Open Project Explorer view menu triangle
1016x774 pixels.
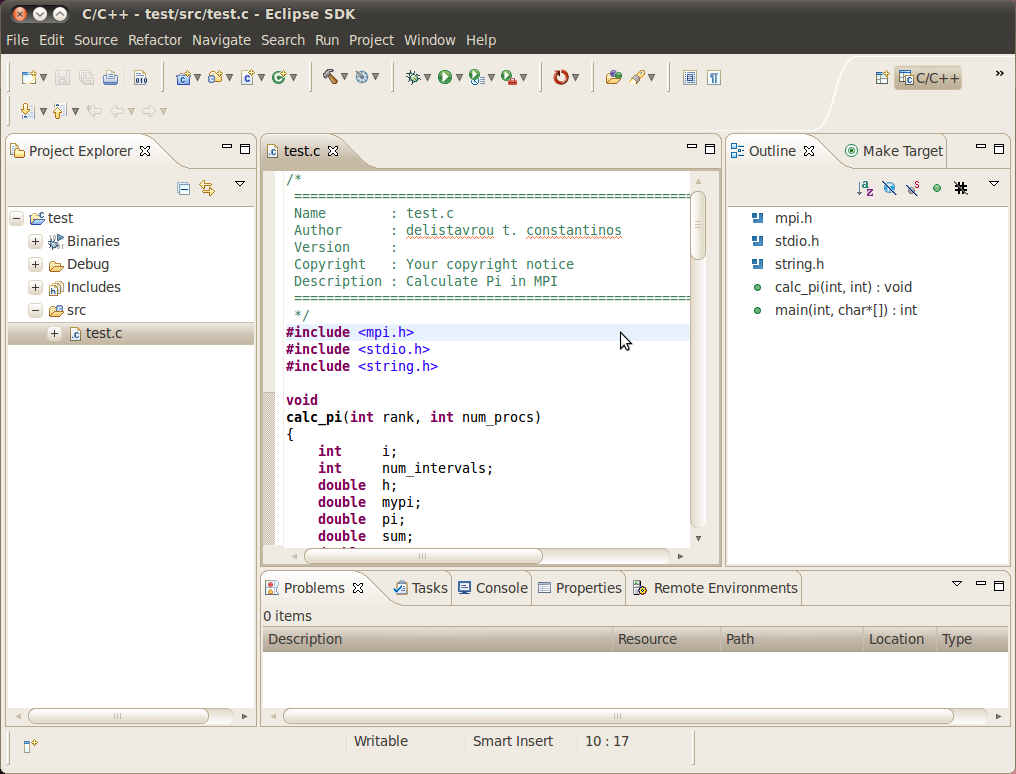click(240, 184)
